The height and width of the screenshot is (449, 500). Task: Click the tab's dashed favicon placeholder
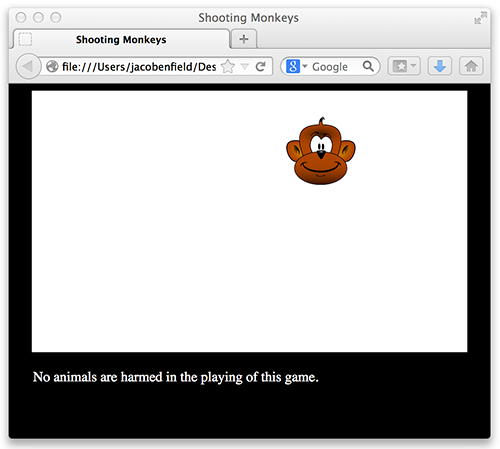(x=25, y=39)
